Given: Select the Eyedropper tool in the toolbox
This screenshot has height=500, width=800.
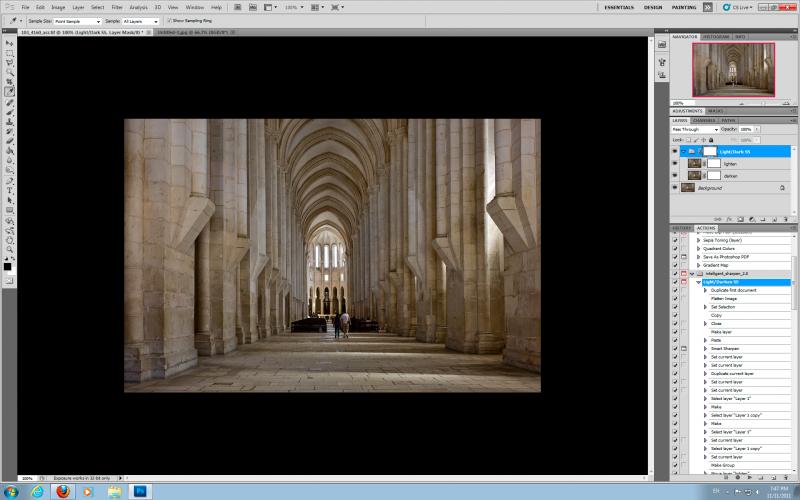Looking at the screenshot, I should [9, 92].
